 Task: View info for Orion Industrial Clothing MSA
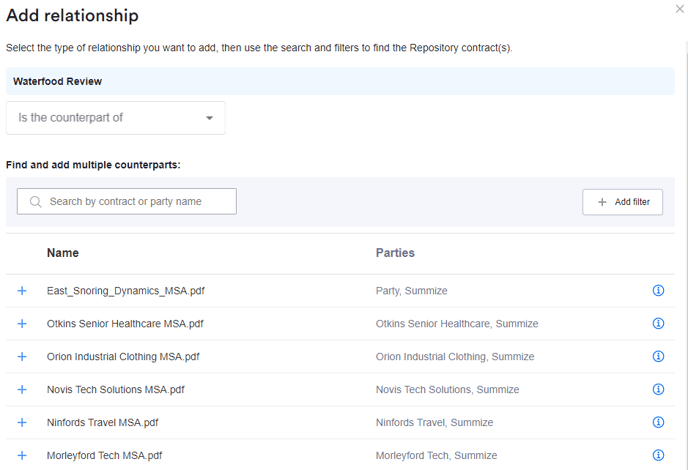(x=658, y=357)
